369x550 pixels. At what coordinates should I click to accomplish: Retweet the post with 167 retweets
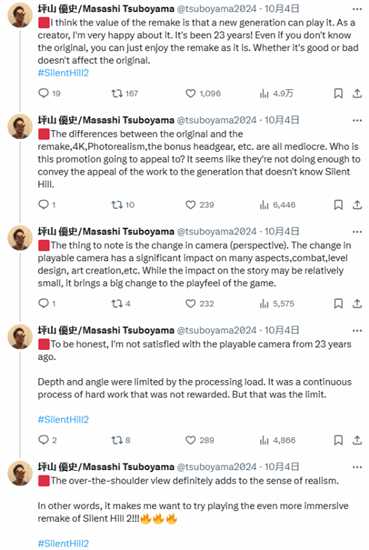pyautogui.click(x=125, y=93)
